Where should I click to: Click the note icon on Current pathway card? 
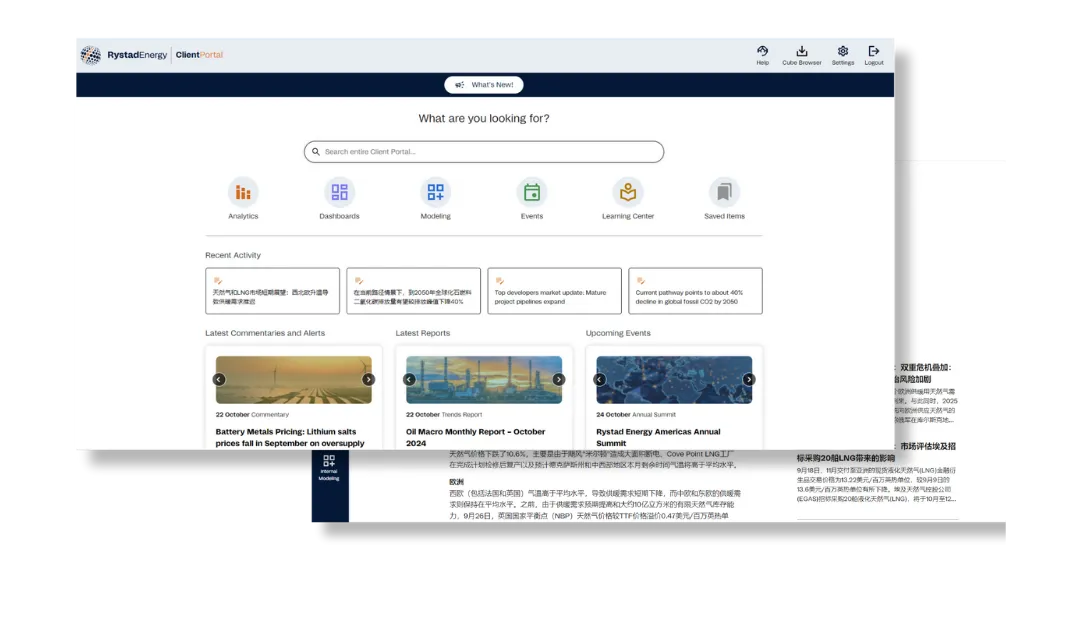641,280
